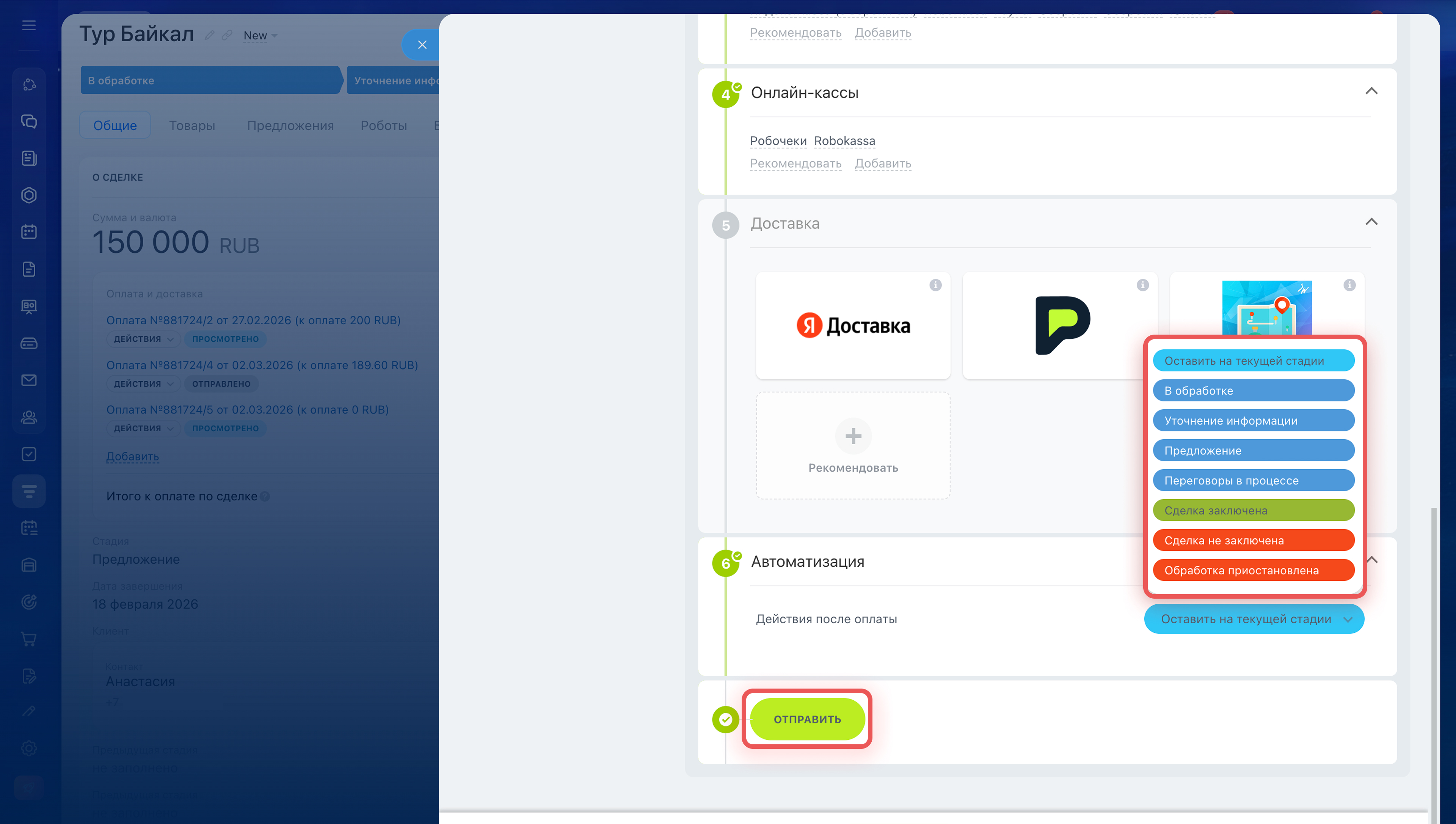
Task: Click the shopping cart icon in sidebar
Action: click(29, 639)
